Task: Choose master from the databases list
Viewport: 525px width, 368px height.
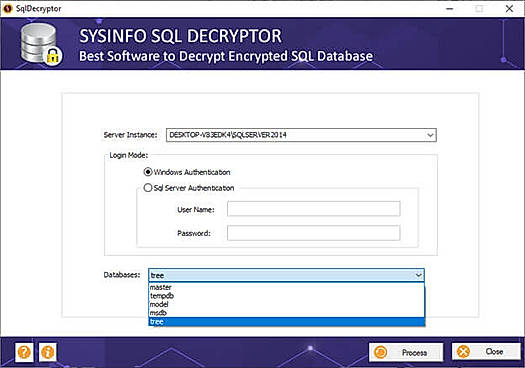Action: pos(287,287)
